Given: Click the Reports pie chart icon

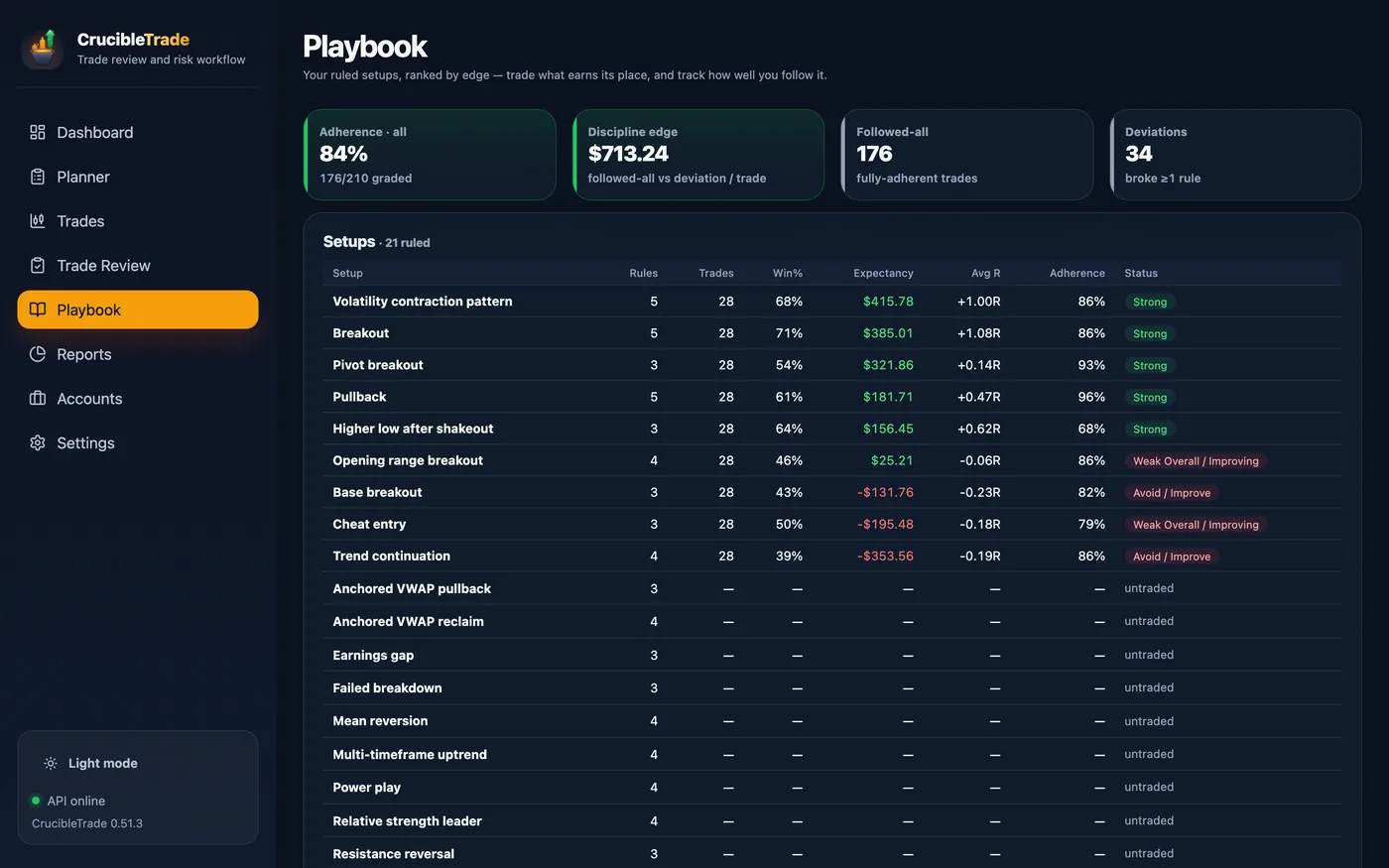Looking at the screenshot, I should pos(38,354).
